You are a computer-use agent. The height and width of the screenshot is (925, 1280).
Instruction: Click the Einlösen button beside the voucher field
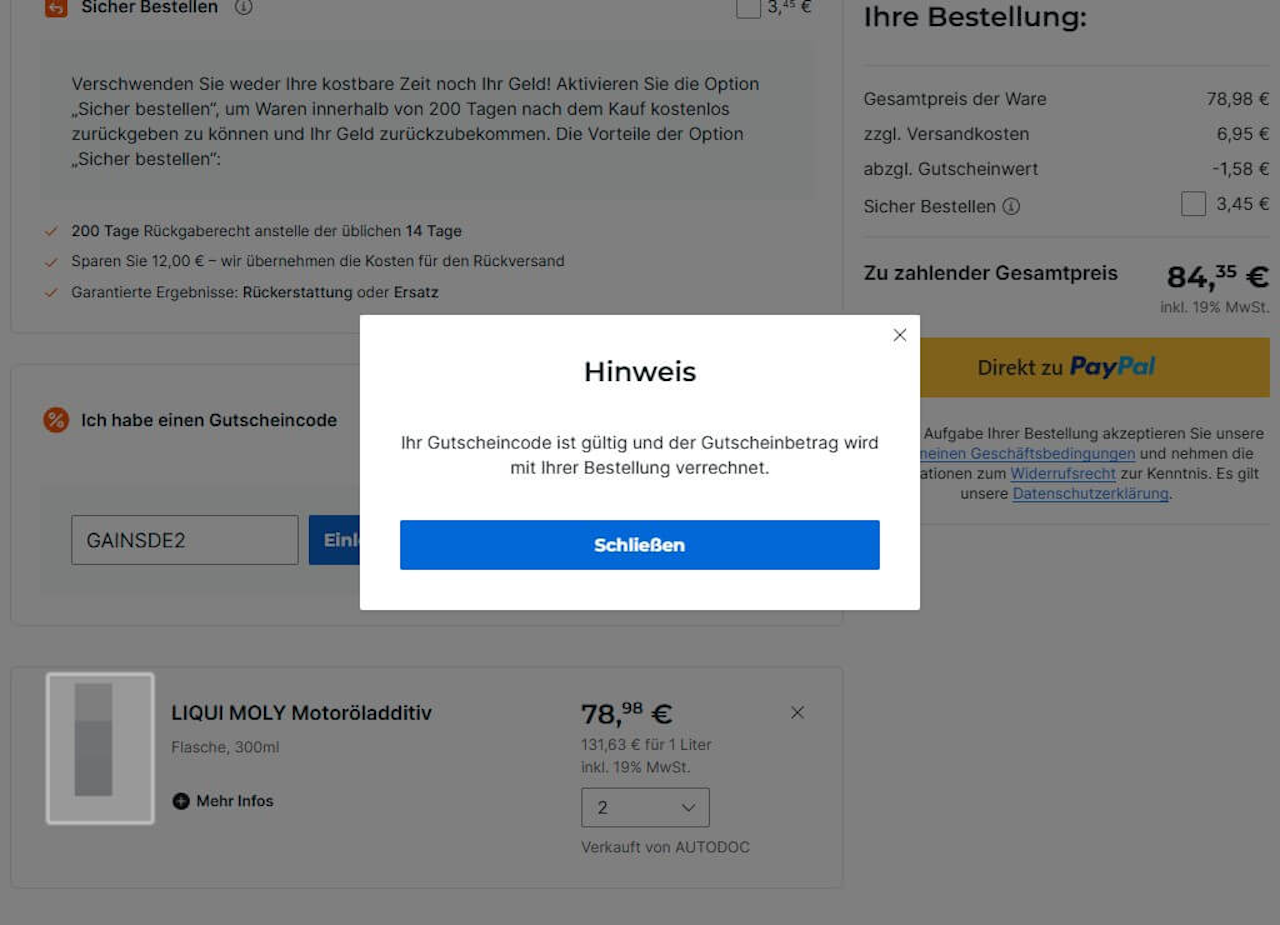[x=335, y=540]
